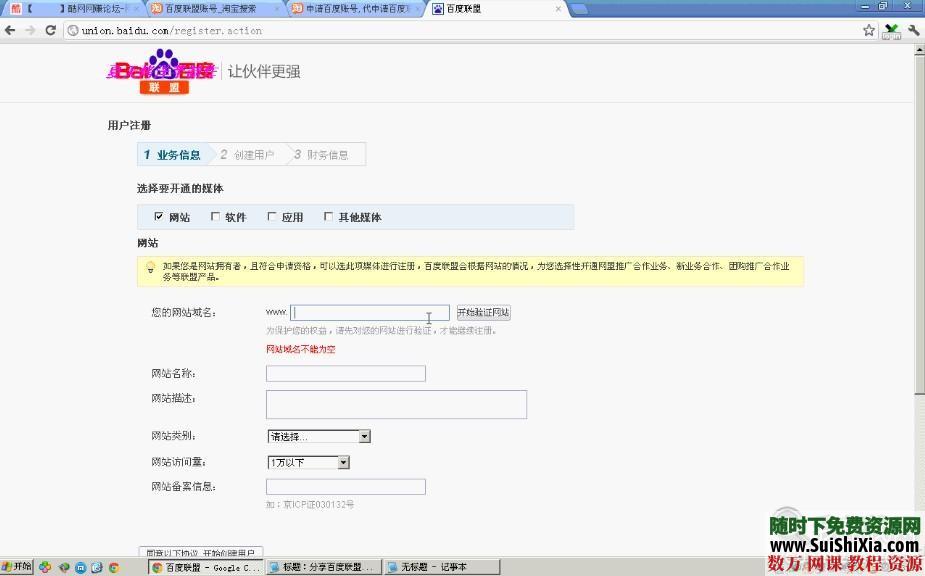Enable the 软件 media checkbox
The width and height of the screenshot is (925, 576).
click(x=215, y=216)
